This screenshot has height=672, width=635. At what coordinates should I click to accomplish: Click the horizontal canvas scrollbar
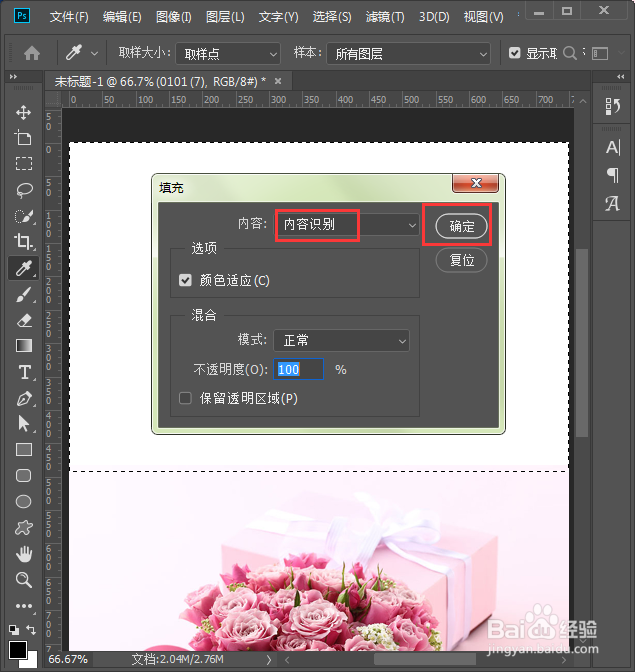pyautogui.click(x=424, y=659)
